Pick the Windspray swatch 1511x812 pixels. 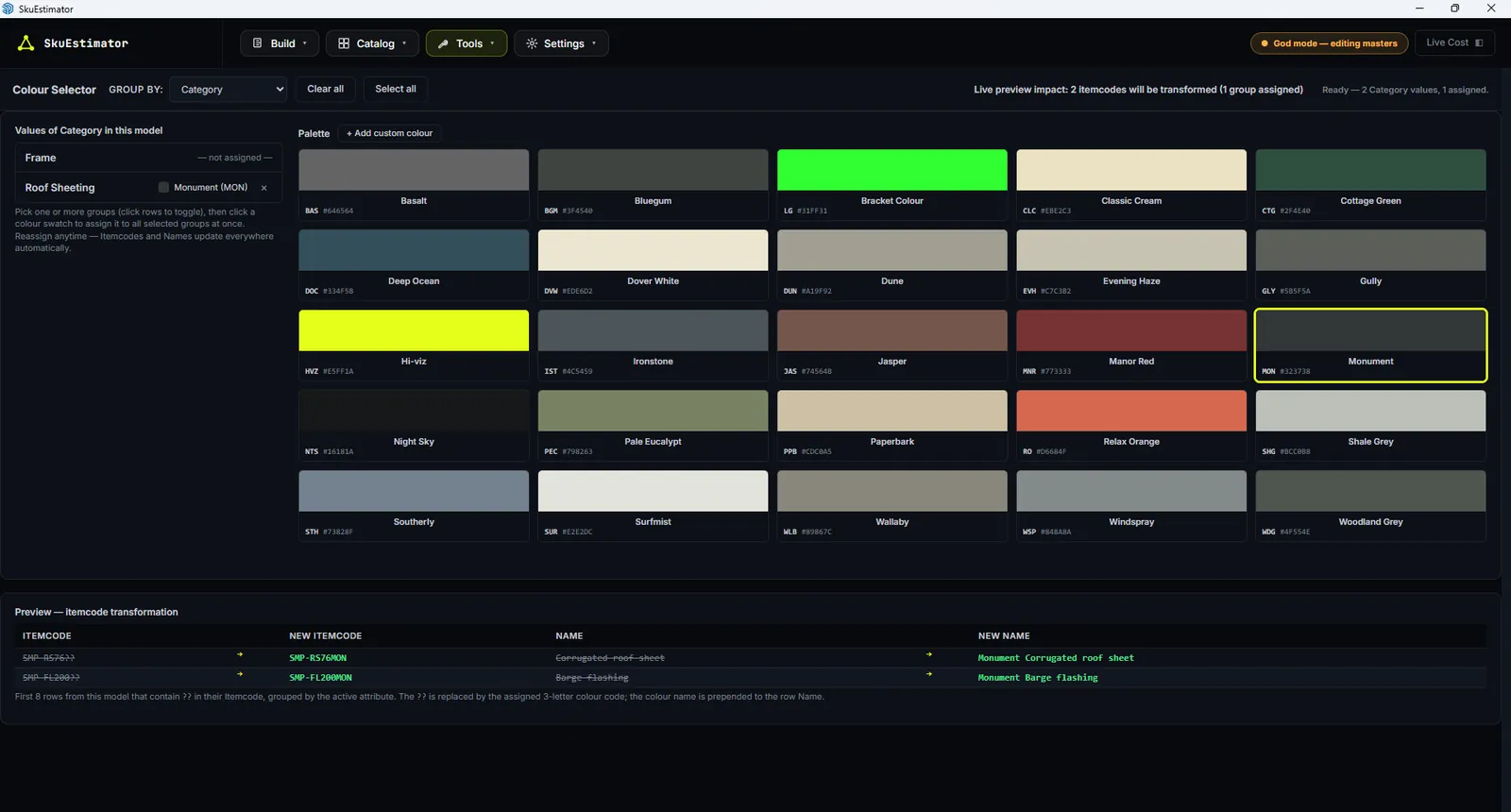pos(1131,505)
